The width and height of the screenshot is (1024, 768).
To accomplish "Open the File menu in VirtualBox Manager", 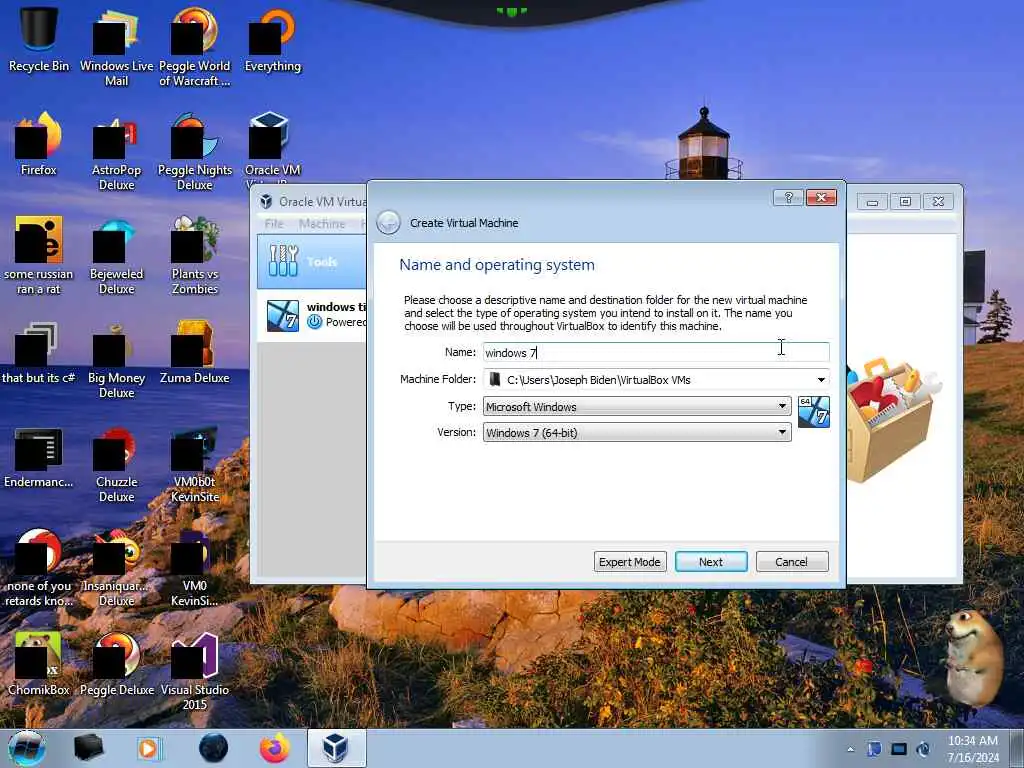I will (x=274, y=224).
